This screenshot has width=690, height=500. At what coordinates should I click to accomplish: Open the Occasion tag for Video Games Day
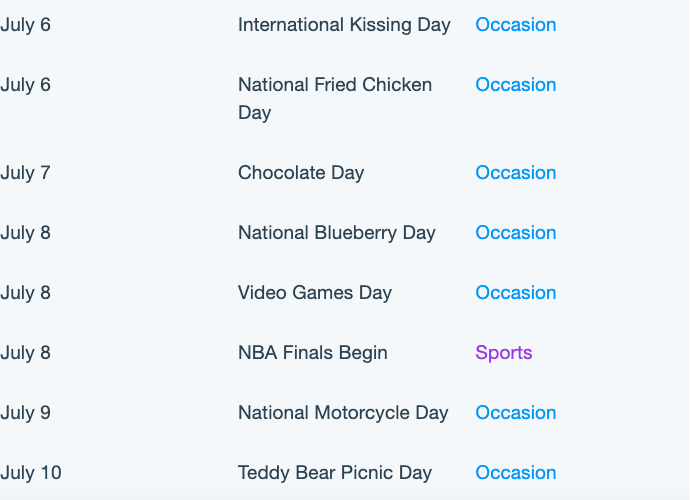(515, 293)
